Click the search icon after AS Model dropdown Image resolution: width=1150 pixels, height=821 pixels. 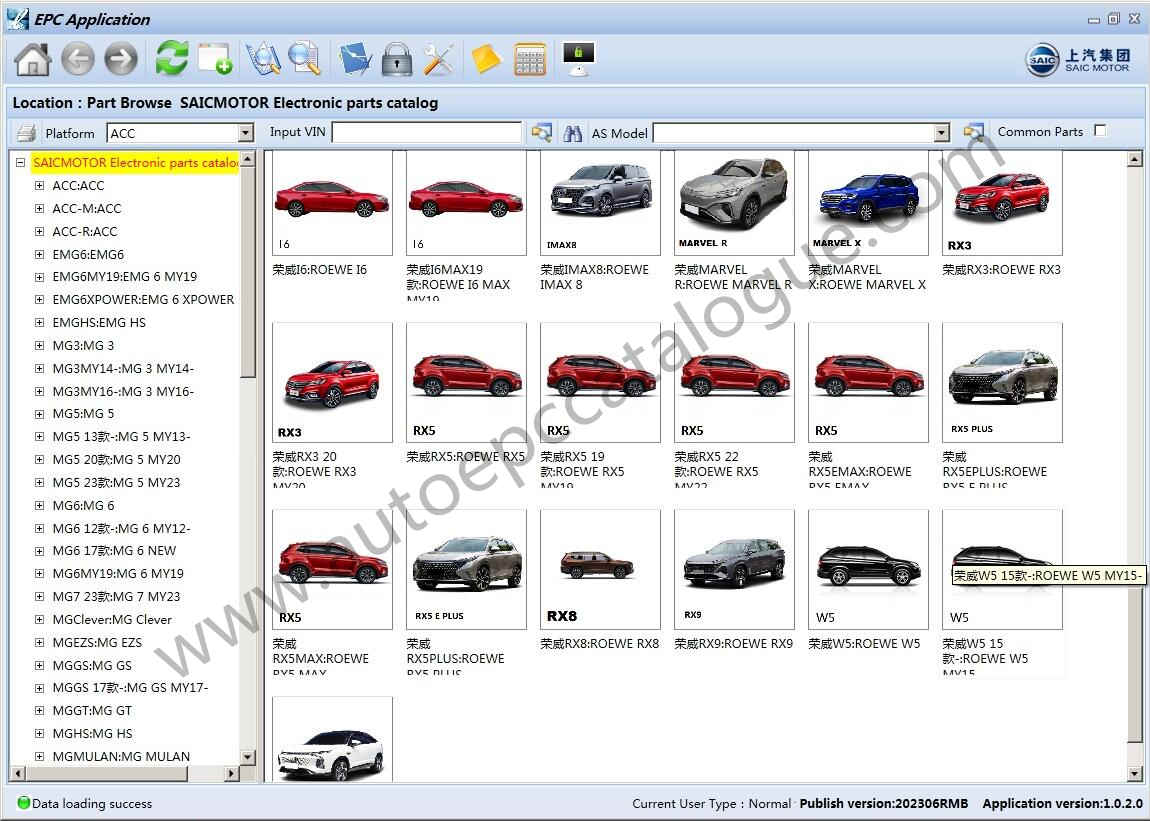point(973,133)
